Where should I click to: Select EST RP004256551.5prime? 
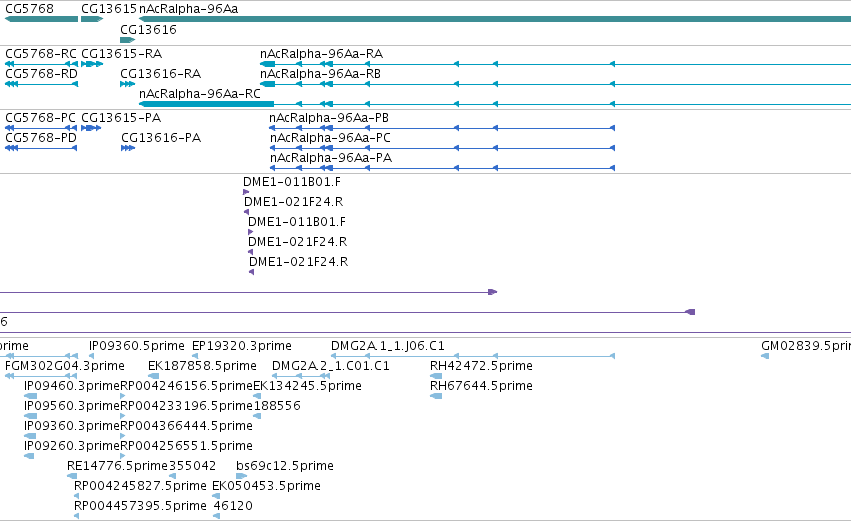tap(186, 446)
